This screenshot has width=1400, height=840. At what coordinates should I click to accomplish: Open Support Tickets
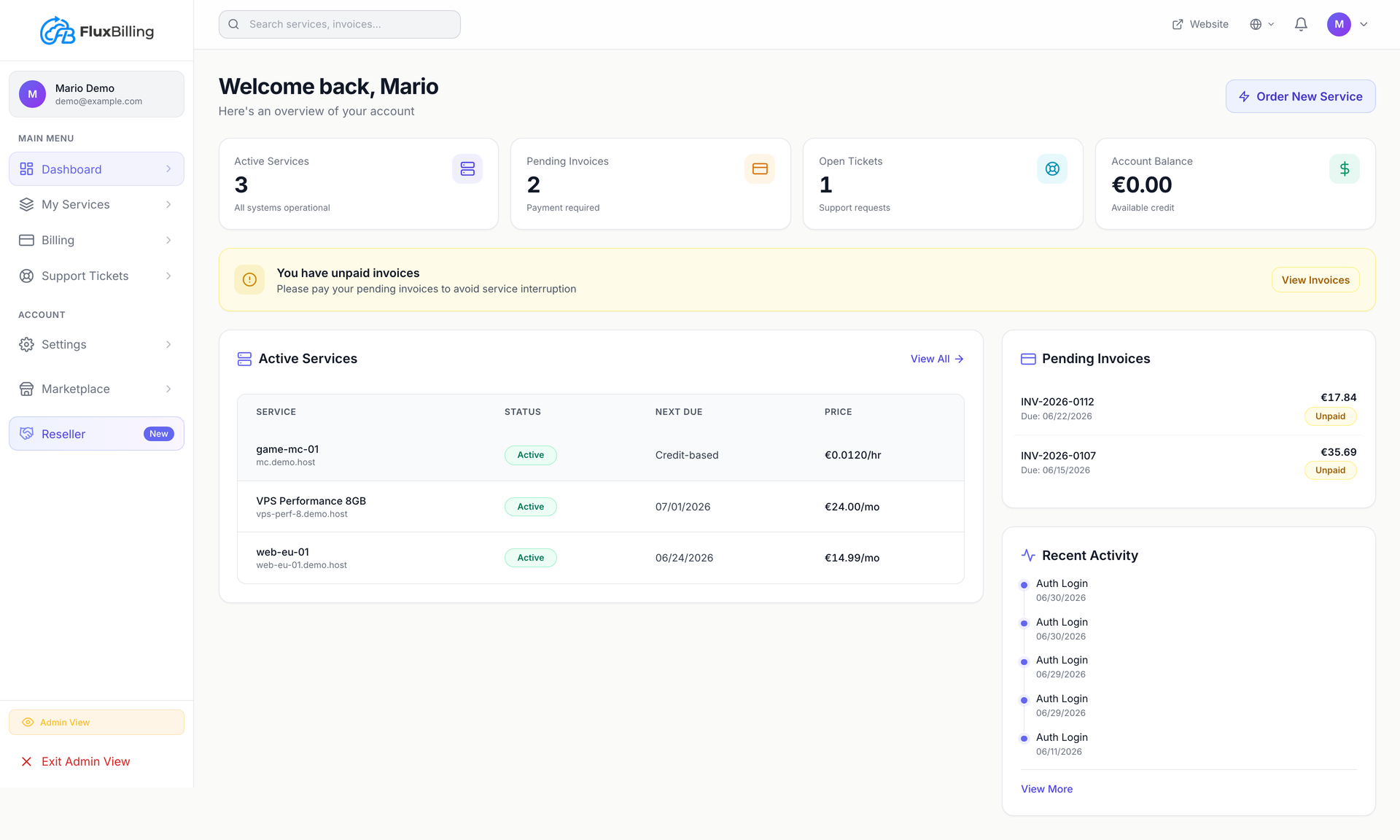pyautogui.click(x=96, y=276)
